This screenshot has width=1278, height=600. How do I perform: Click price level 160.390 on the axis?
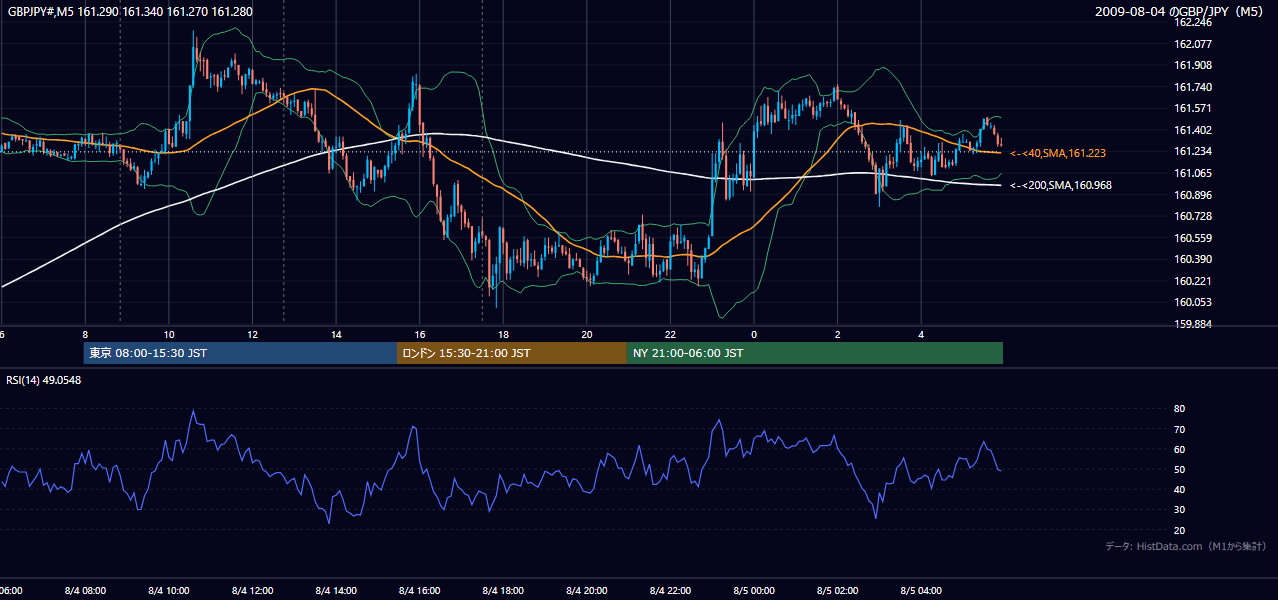[1192, 259]
